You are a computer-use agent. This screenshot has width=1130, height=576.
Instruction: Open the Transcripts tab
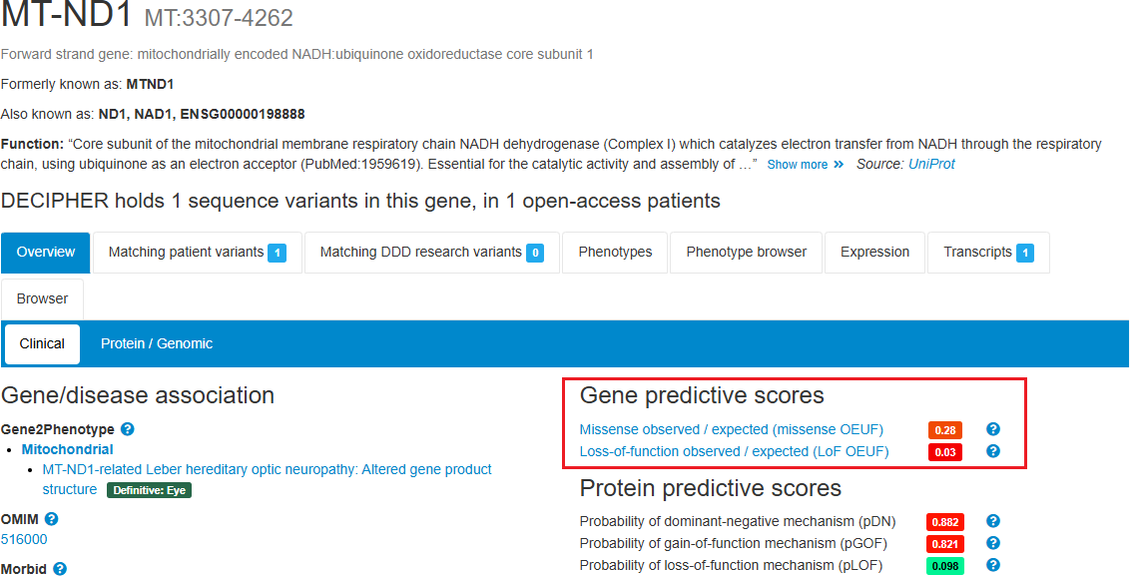click(988, 252)
